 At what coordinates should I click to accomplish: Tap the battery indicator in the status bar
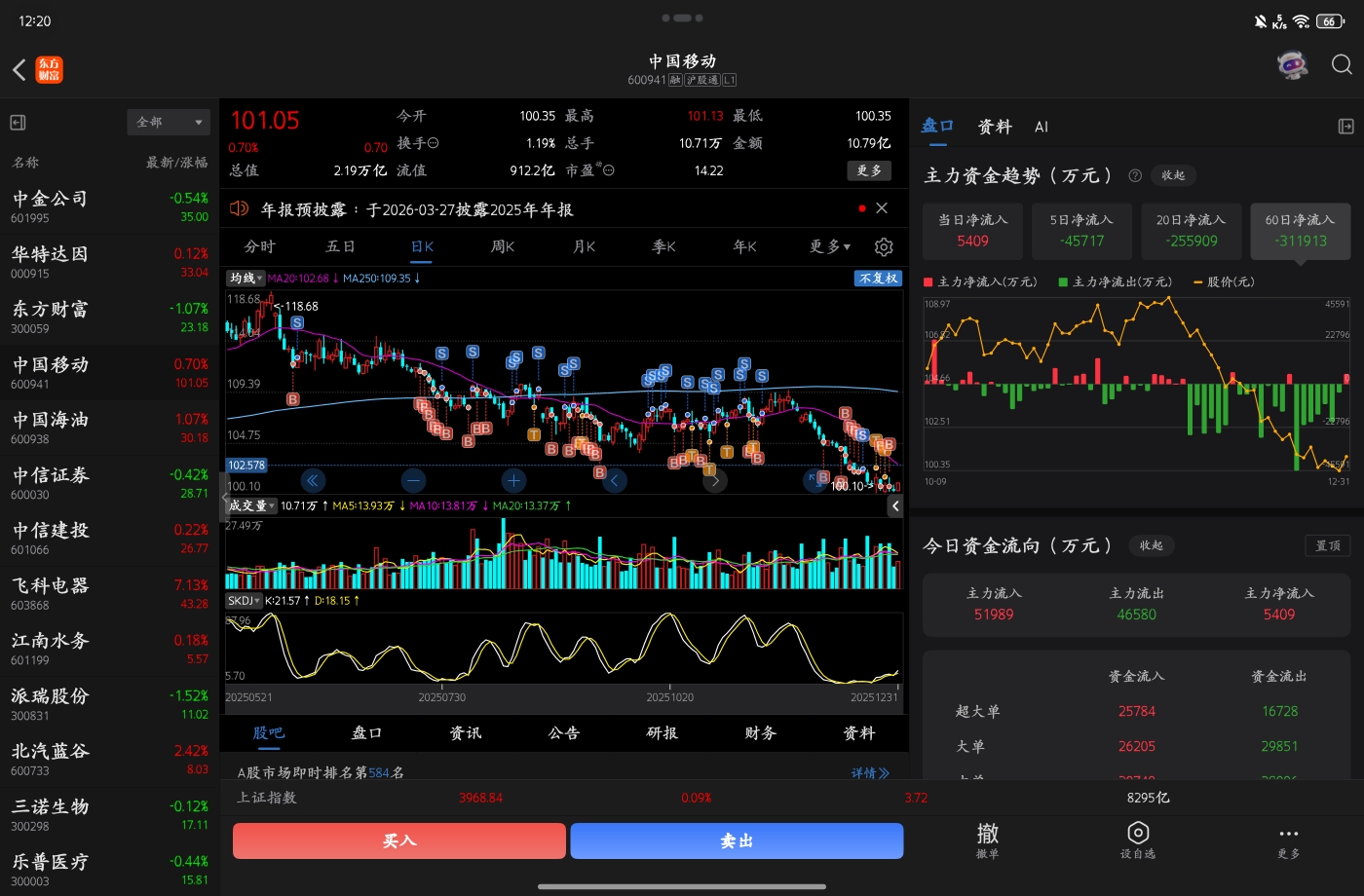(1332, 20)
